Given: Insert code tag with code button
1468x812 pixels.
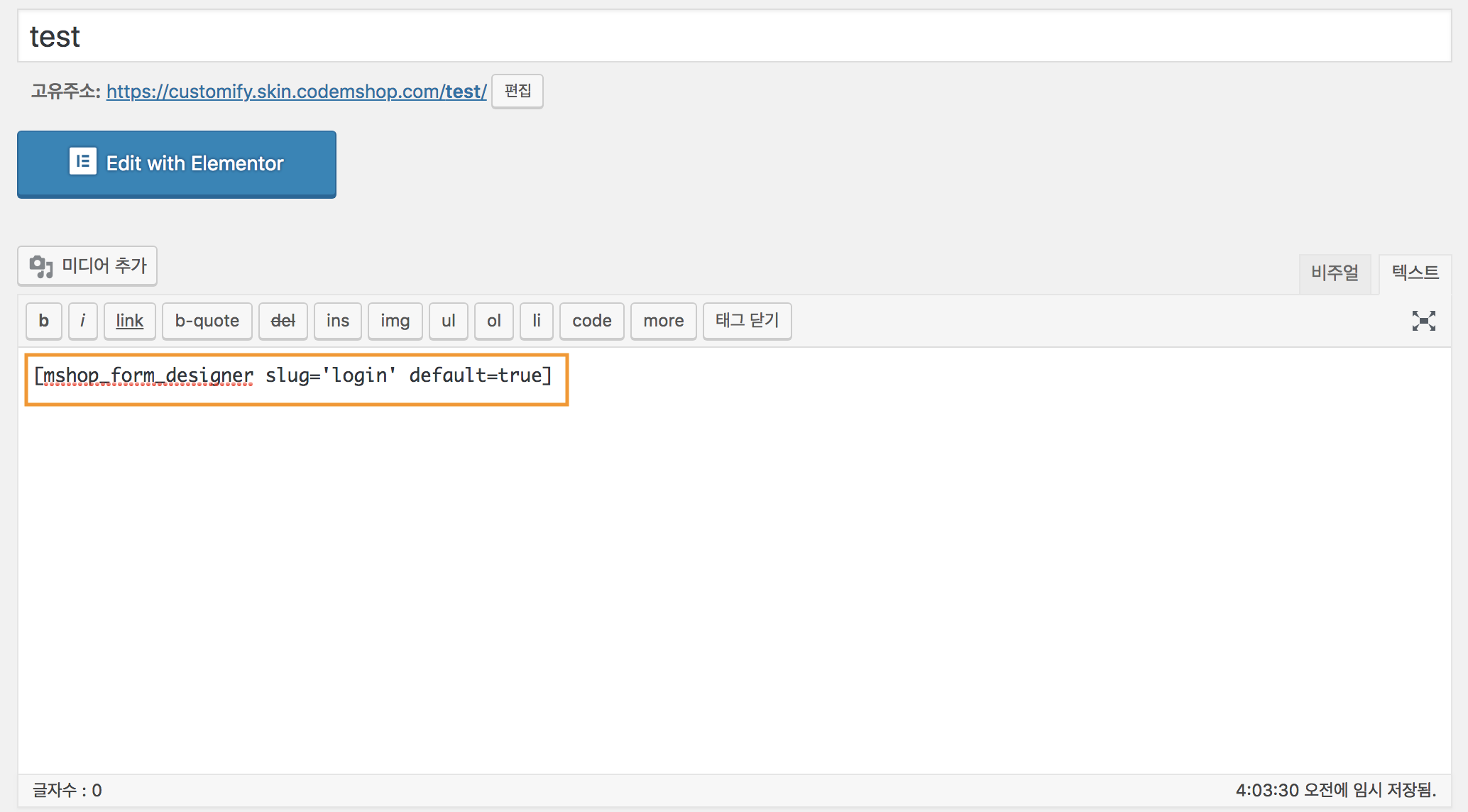Looking at the screenshot, I should coord(592,321).
